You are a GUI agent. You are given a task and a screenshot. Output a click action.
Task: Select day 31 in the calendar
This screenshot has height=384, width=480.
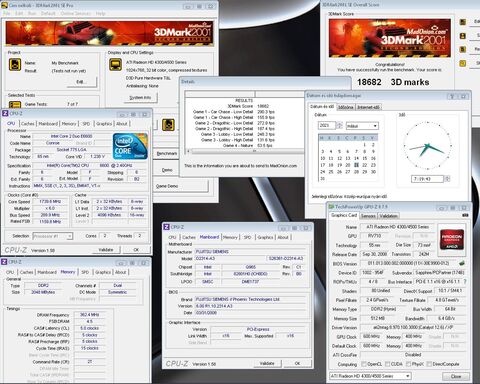coord(322,179)
